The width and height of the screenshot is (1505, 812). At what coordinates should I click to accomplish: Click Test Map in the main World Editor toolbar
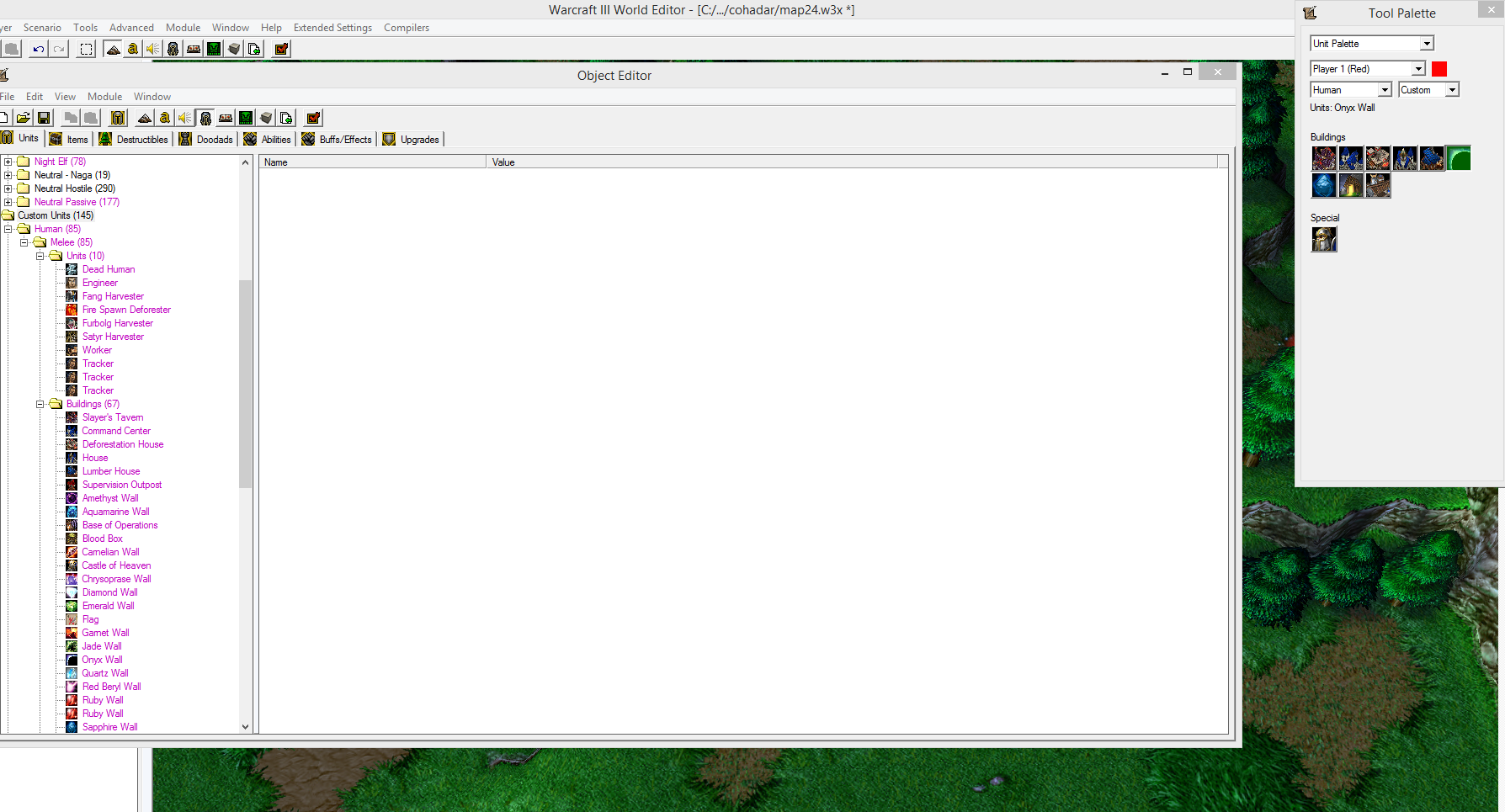281,49
